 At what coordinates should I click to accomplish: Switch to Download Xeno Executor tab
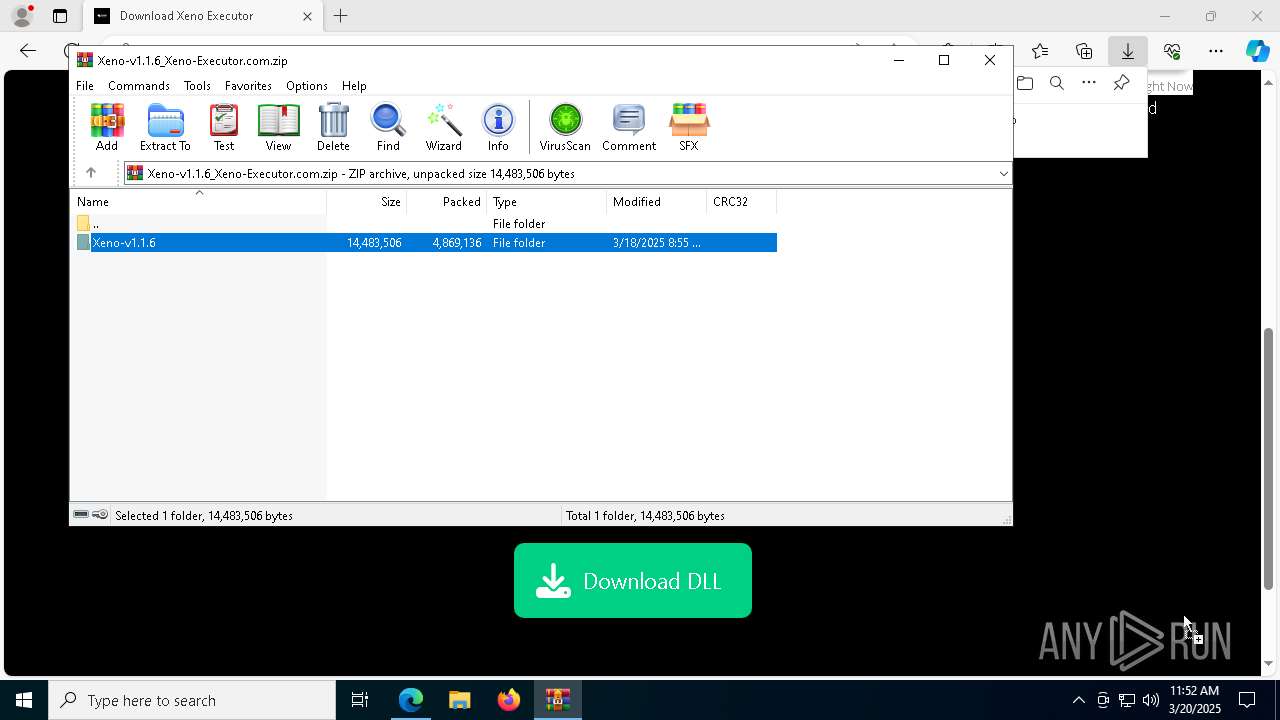tap(203, 16)
